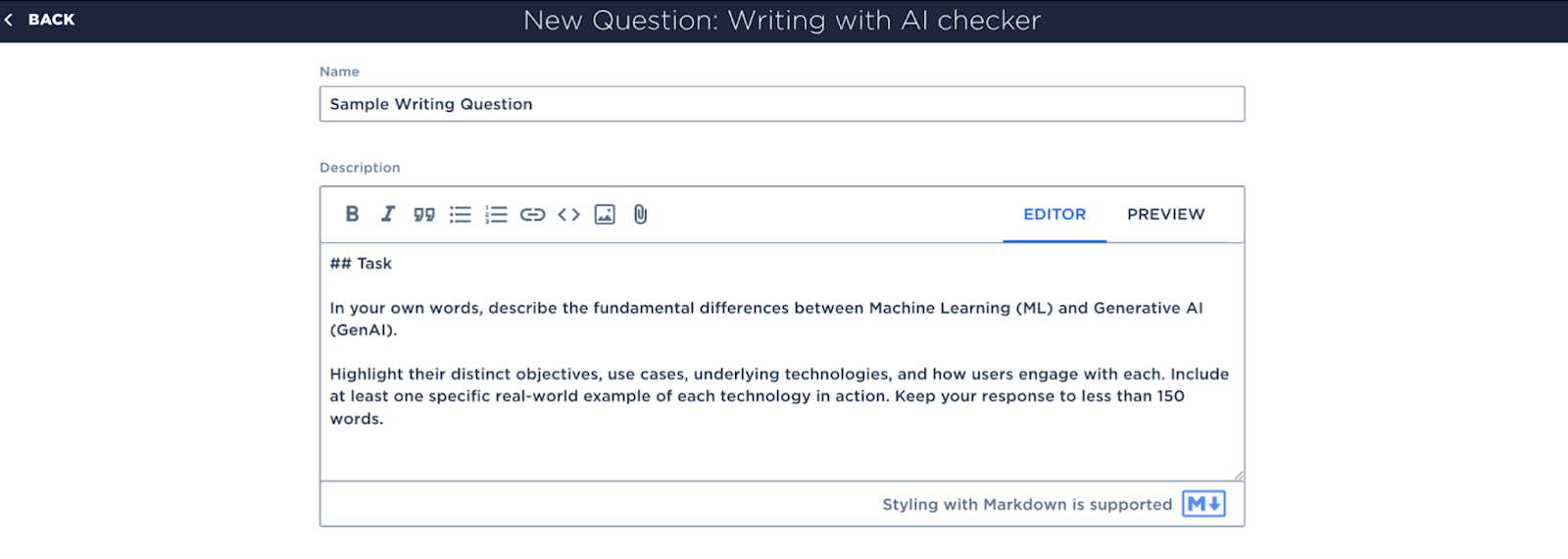Grab the description box resize handle

(1238, 475)
